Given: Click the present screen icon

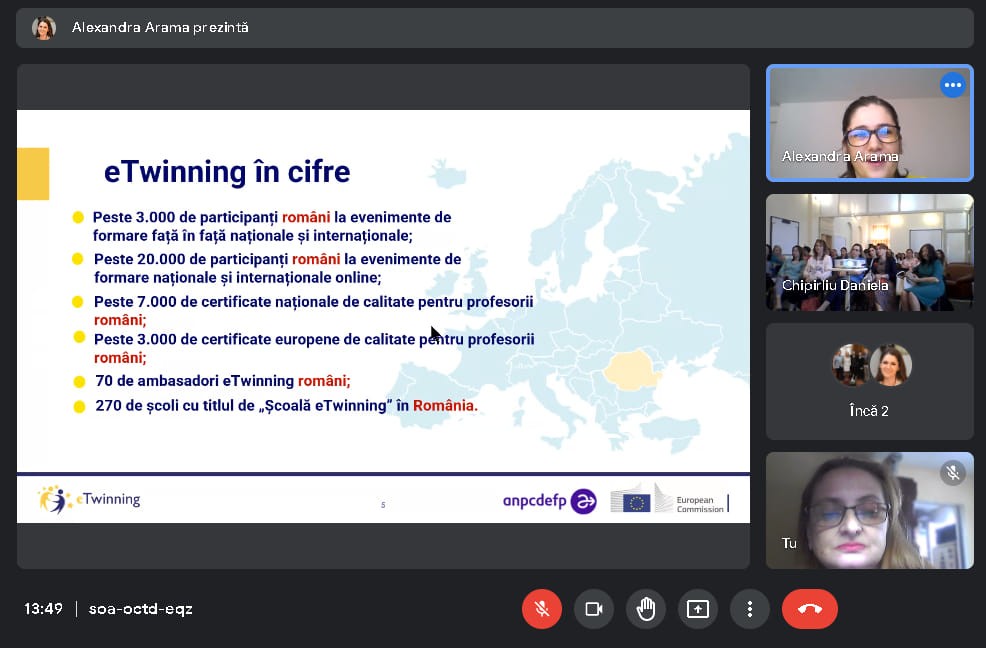Looking at the screenshot, I should coord(698,609).
